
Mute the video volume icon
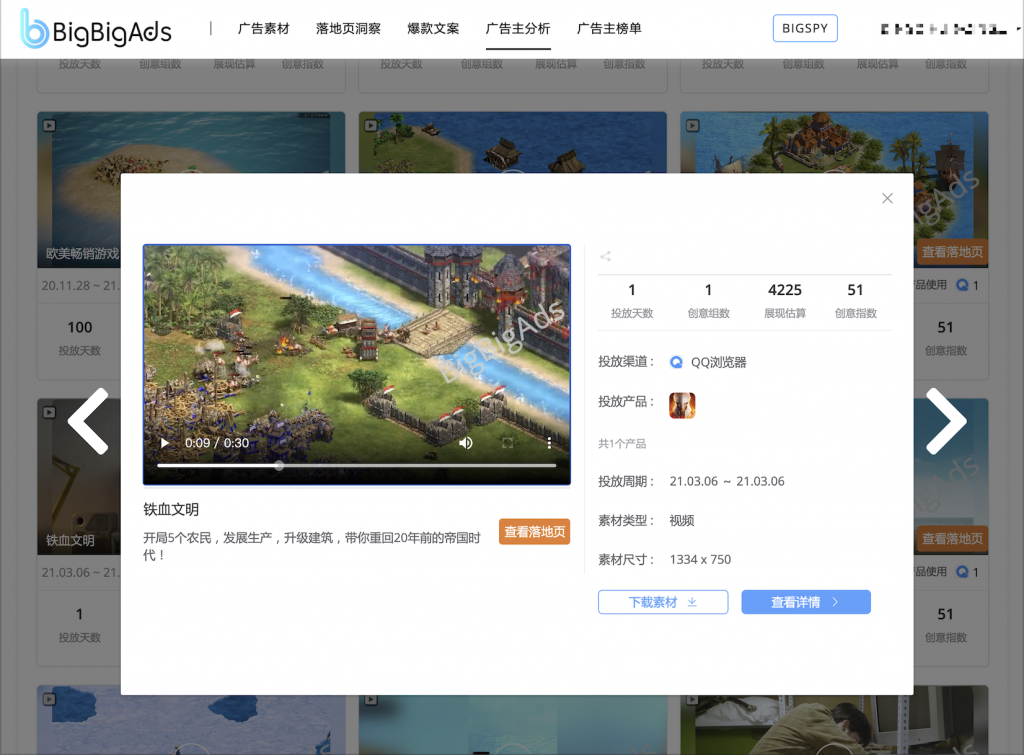click(x=466, y=443)
